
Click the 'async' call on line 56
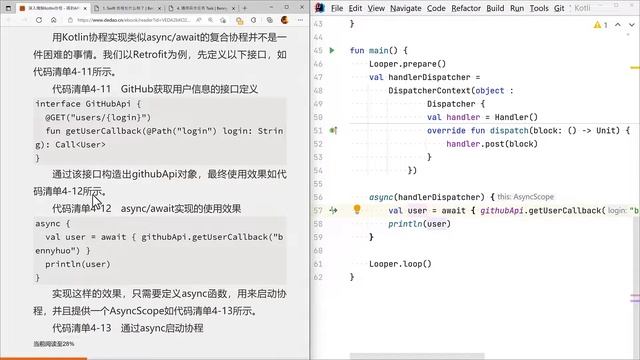[x=381, y=197]
